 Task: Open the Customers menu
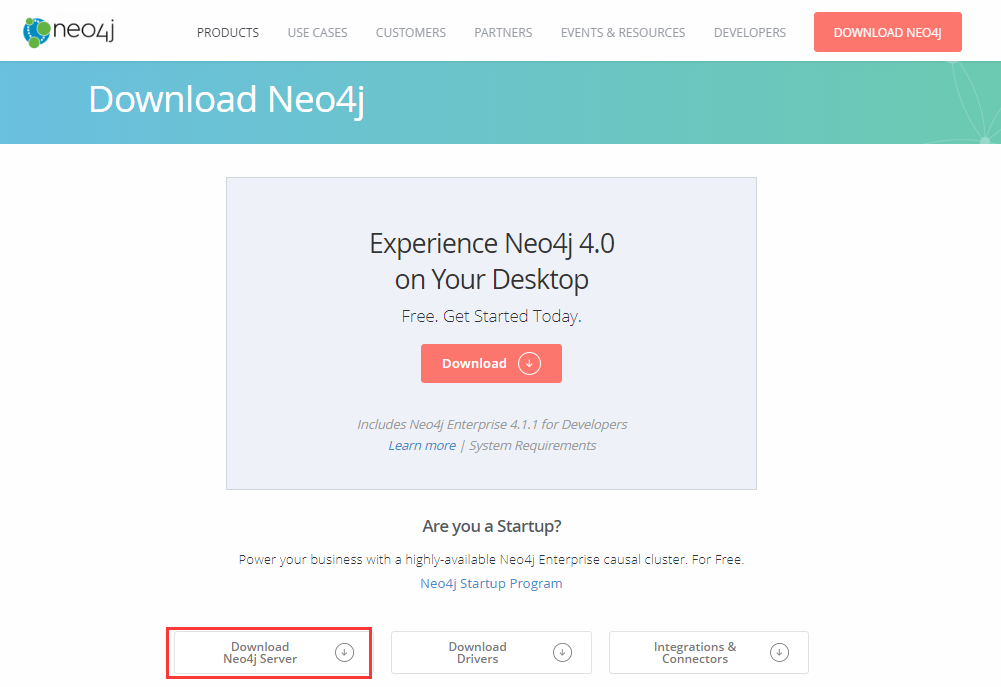pos(410,33)
